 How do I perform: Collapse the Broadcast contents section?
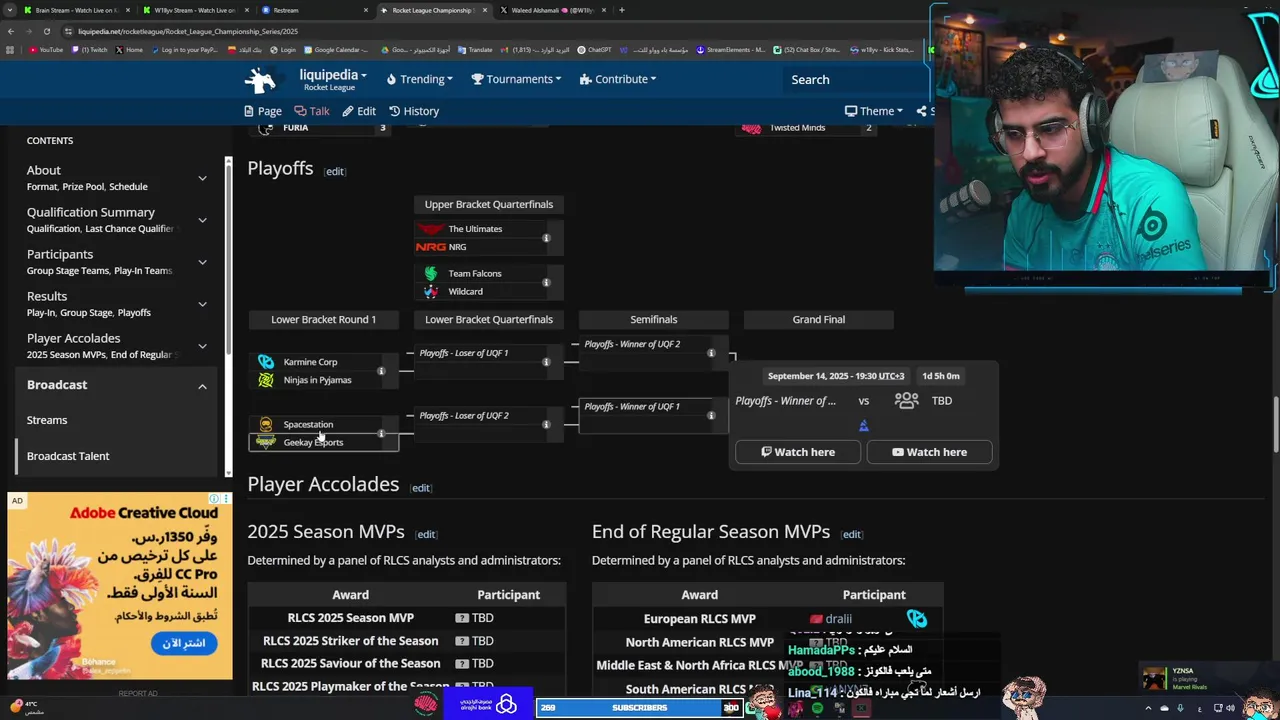[x=202, y=386]
